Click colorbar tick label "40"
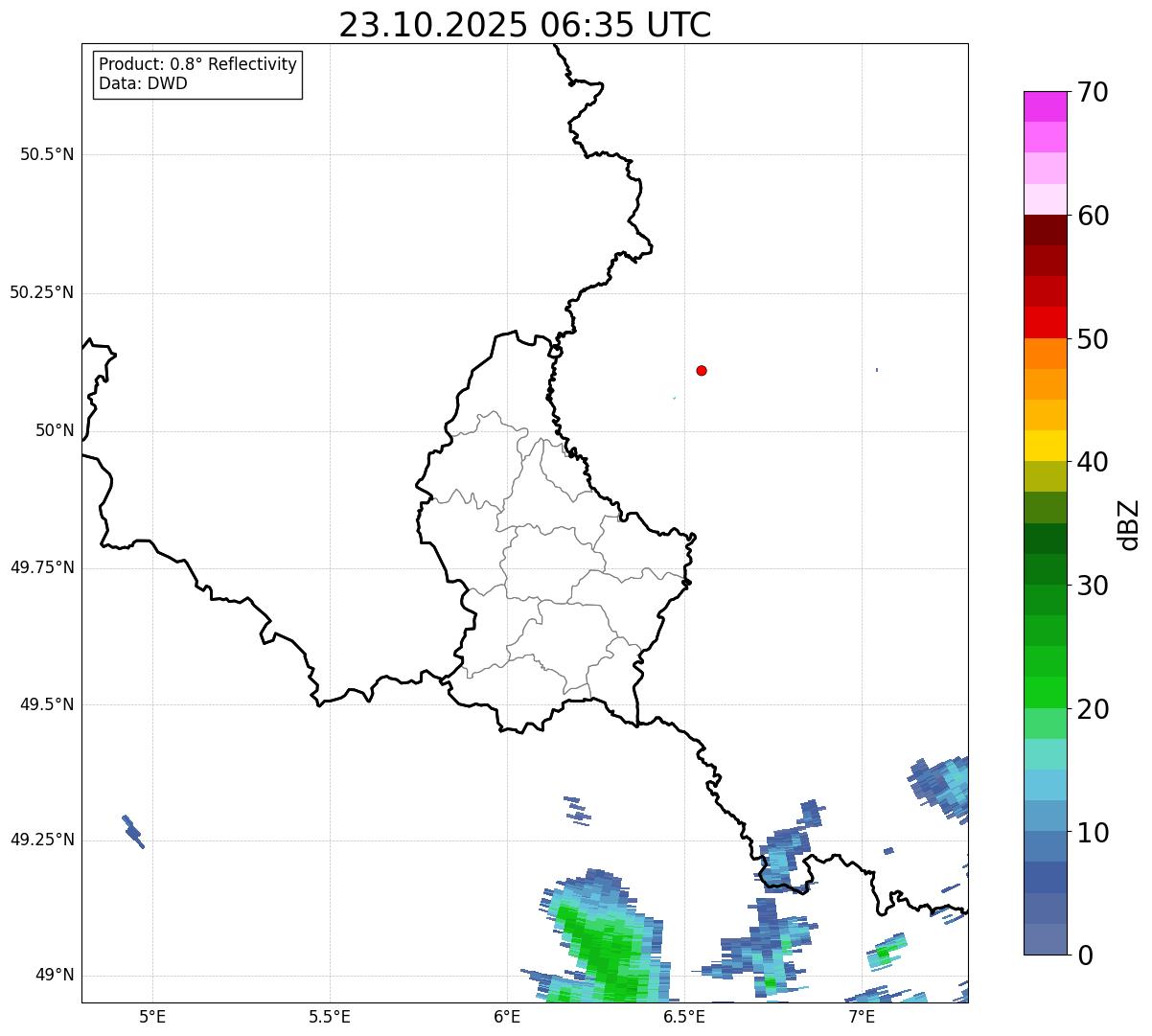 (x=1093, y=462)
